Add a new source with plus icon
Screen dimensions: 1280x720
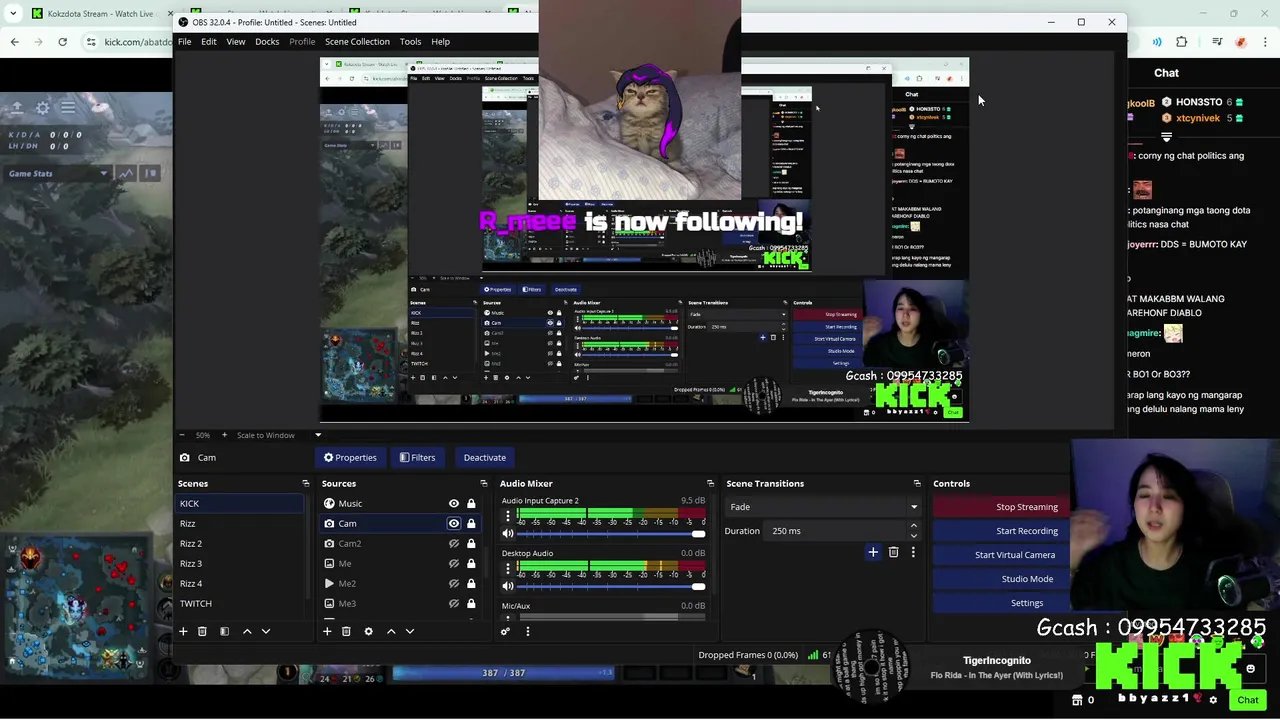coord(327,631)
